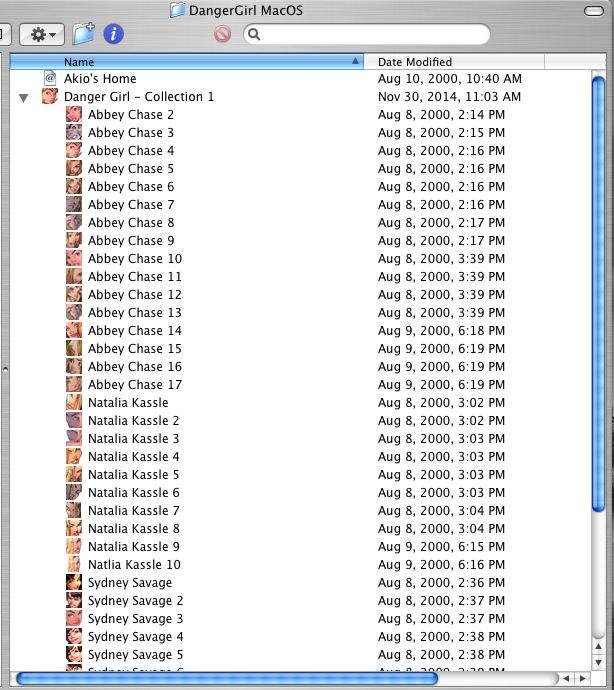Select the file name Sydney Savage 4
Image resolution: width=614 pixels, height=690 pixels.
point(135,637)
